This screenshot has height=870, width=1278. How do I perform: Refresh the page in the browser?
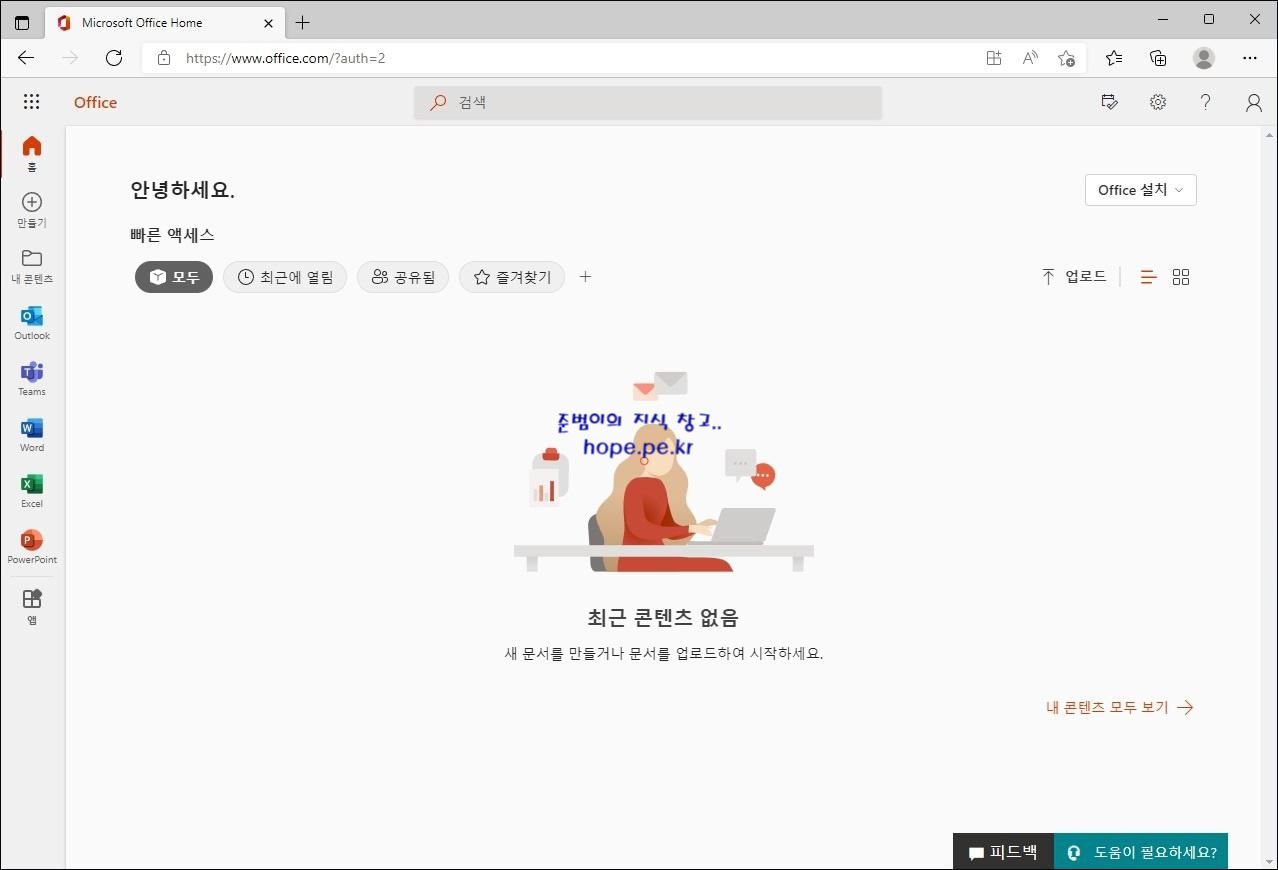(x=114, y=58)
